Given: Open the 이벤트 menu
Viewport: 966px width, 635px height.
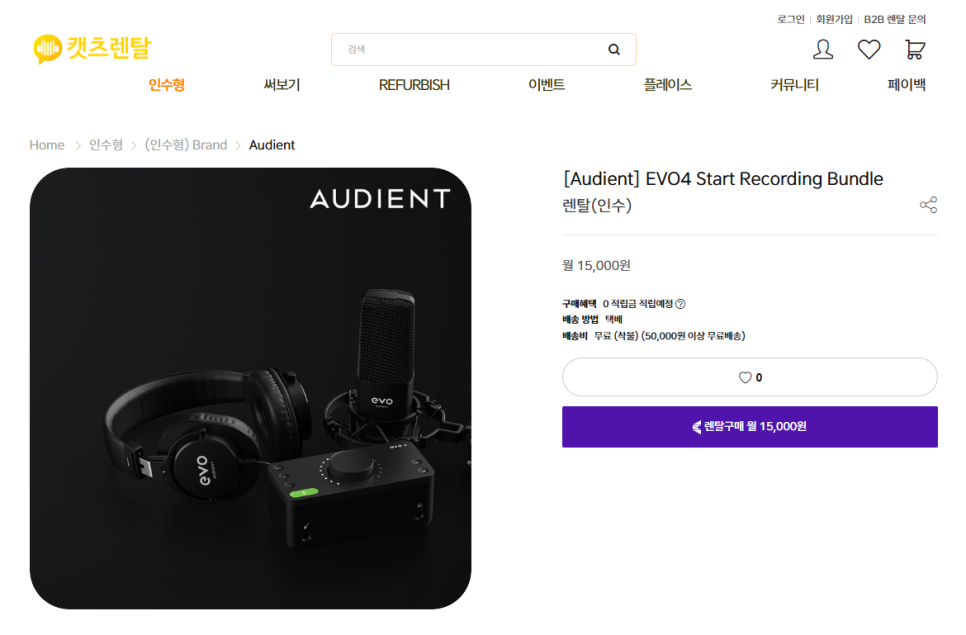Looking at the screenshot, I should [x=546, y=85].
